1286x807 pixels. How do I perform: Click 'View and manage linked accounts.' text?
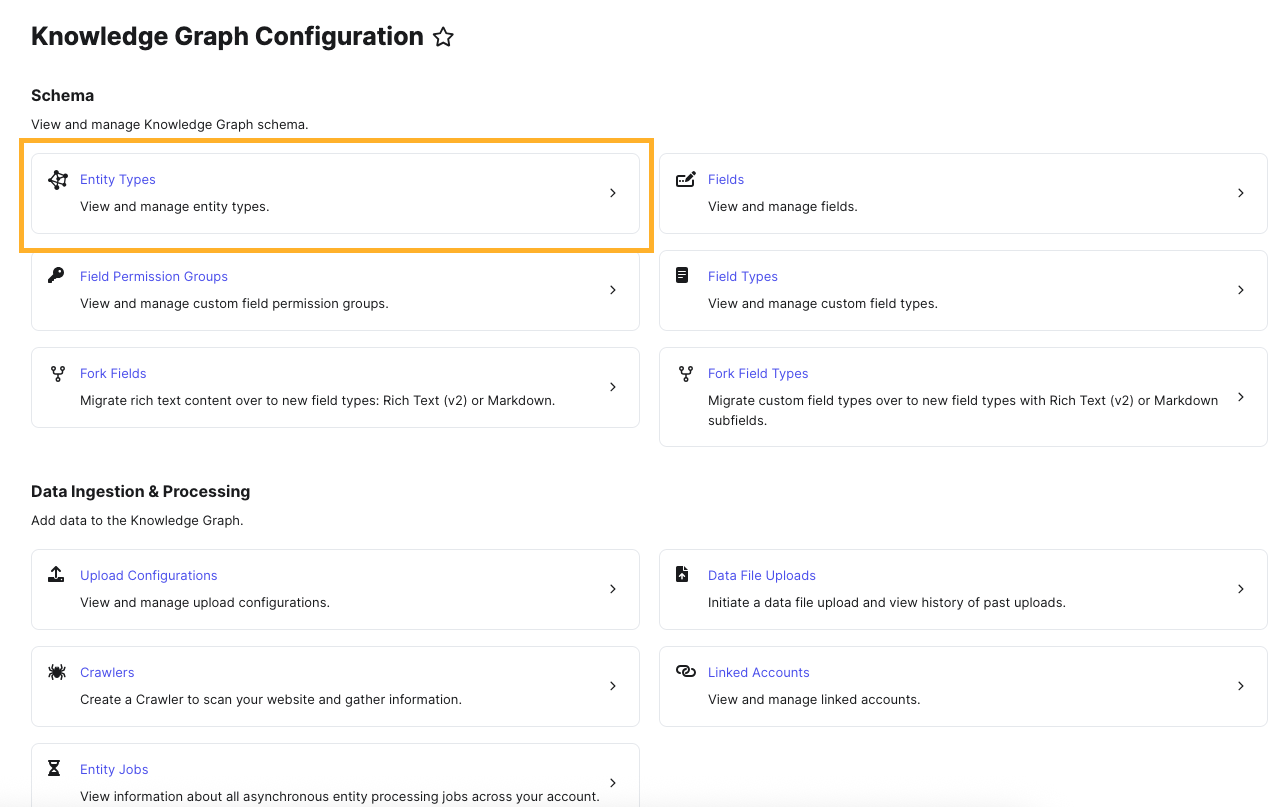click(814, 700)
